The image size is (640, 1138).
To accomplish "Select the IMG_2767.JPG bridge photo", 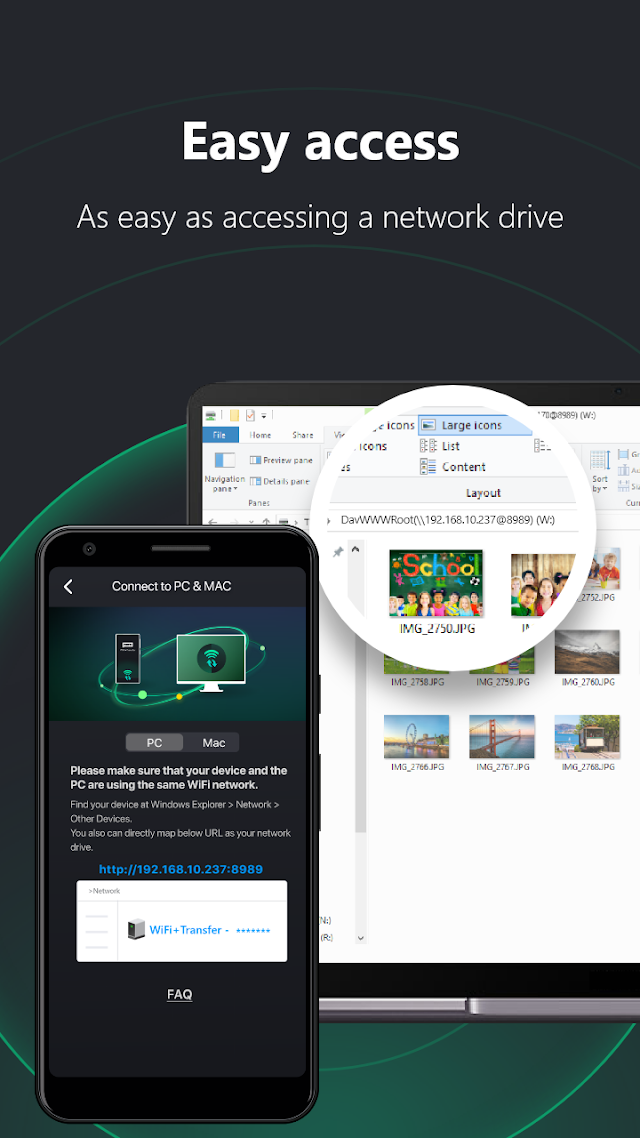I will pyautogui.click(x=502, y=743).
